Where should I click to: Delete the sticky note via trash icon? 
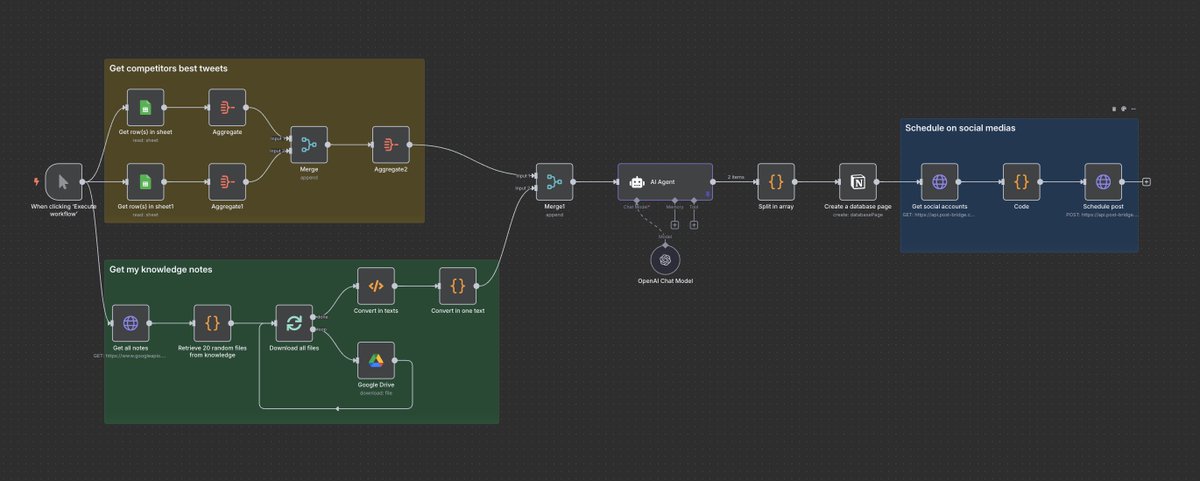click(1114, 109)
